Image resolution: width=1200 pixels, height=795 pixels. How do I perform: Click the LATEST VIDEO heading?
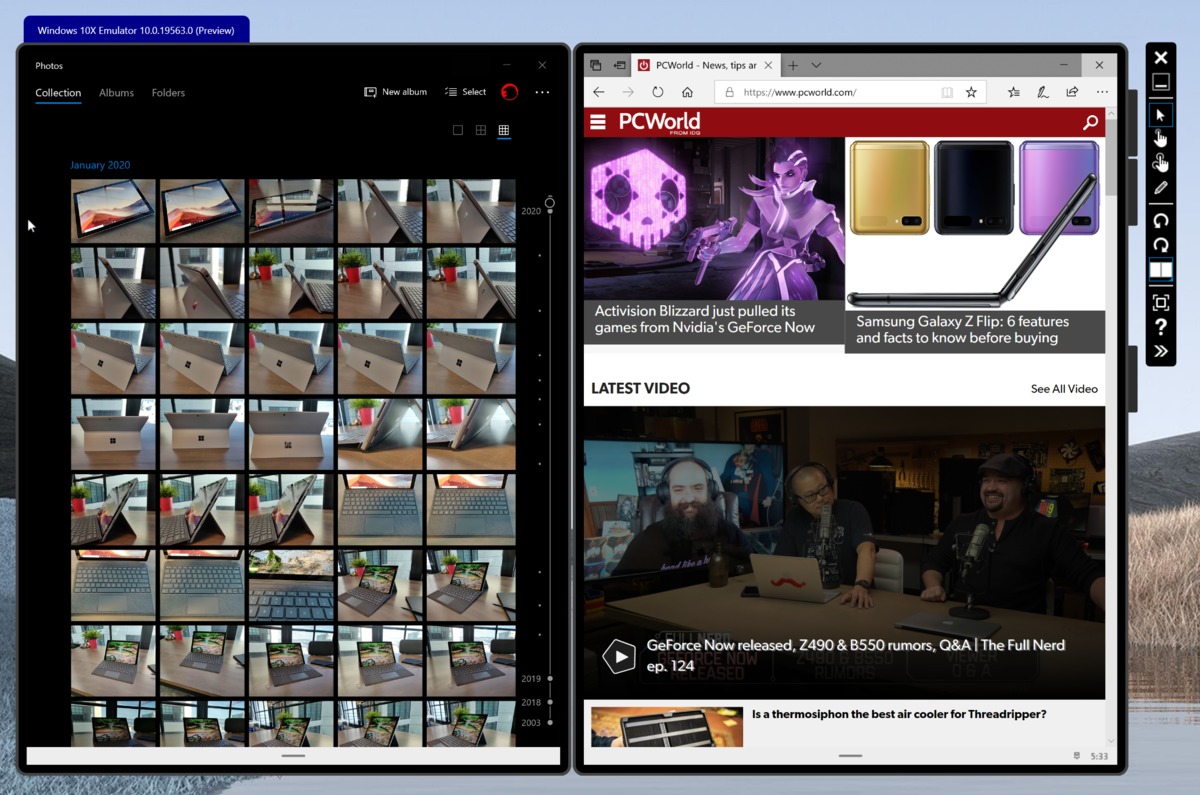click(640, 388)
